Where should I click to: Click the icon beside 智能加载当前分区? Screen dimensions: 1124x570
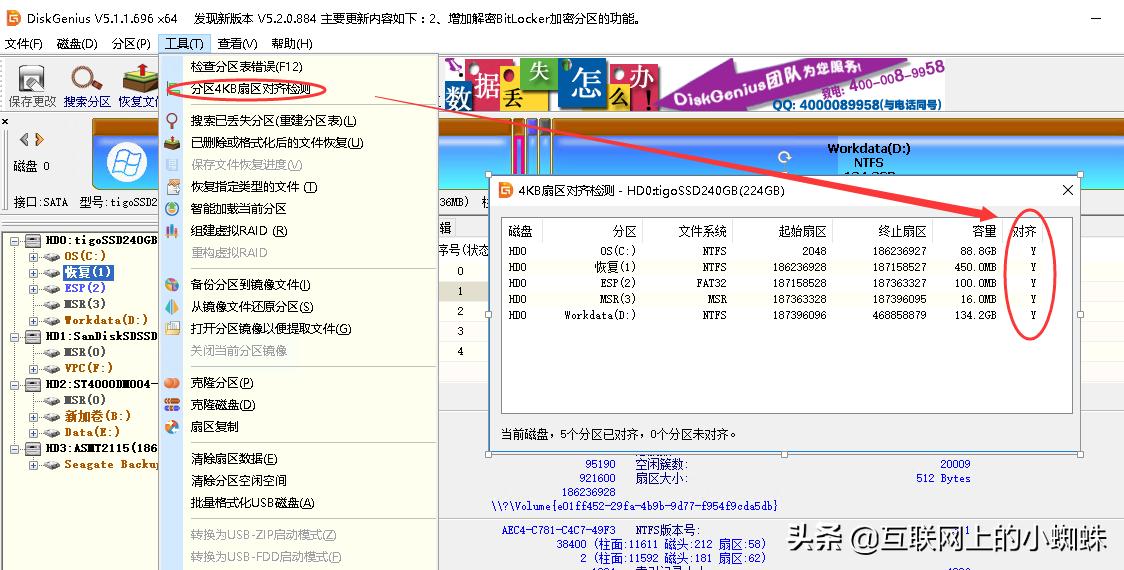[x=172, y=209]
